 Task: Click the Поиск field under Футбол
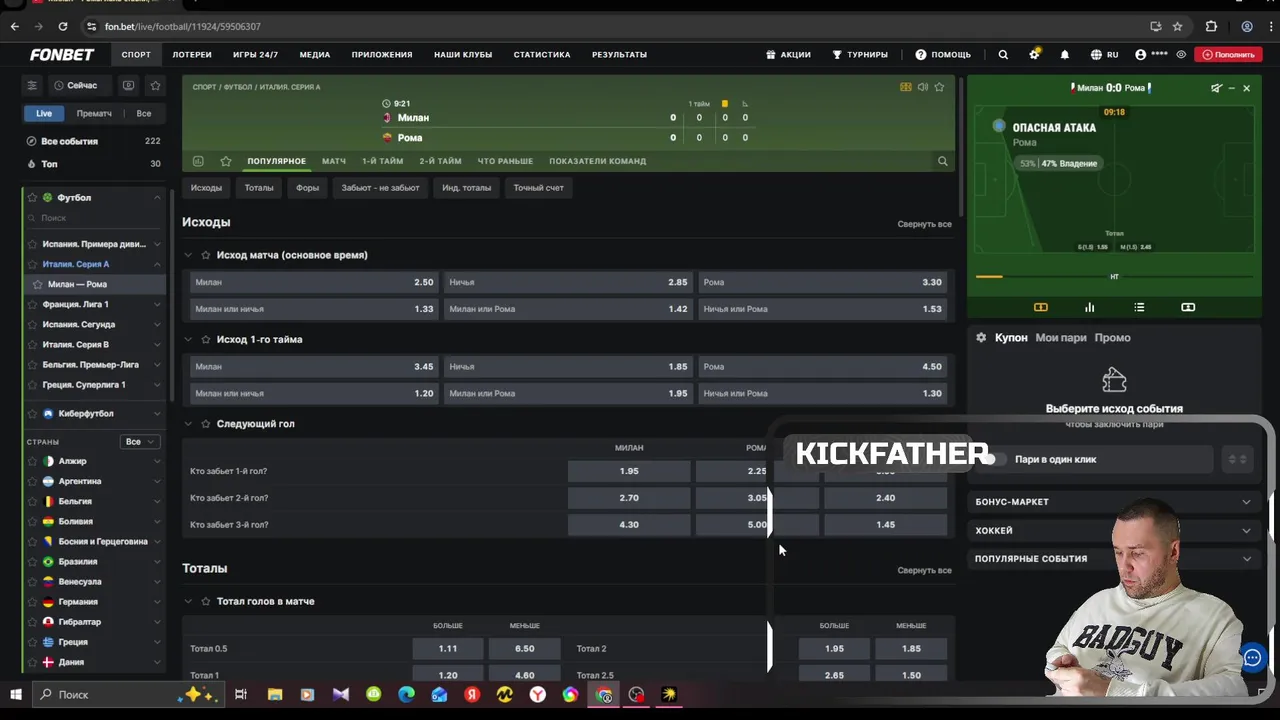point(95,218)
